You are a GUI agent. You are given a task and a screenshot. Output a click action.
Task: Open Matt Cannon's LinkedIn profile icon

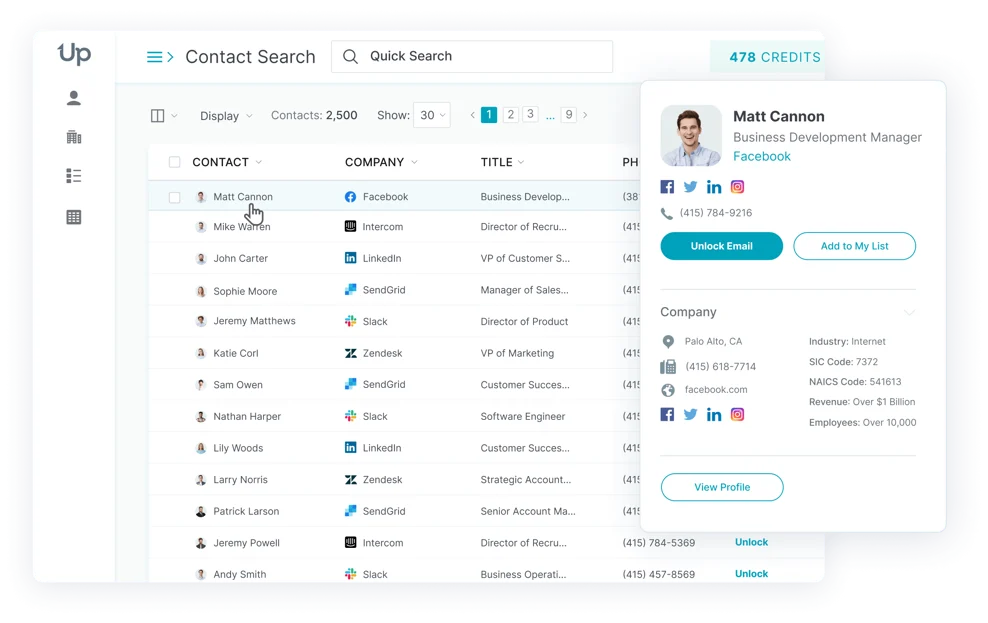(714, 187)
